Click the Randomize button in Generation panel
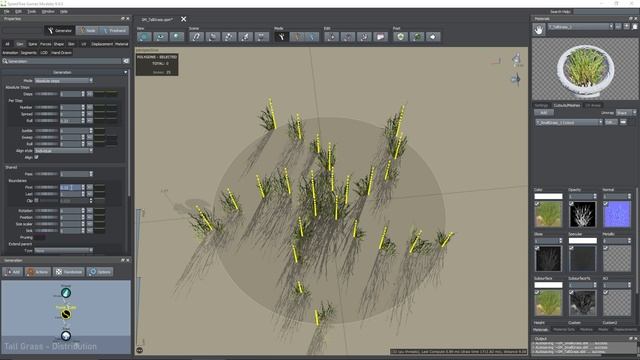 [x=69, y=272]
